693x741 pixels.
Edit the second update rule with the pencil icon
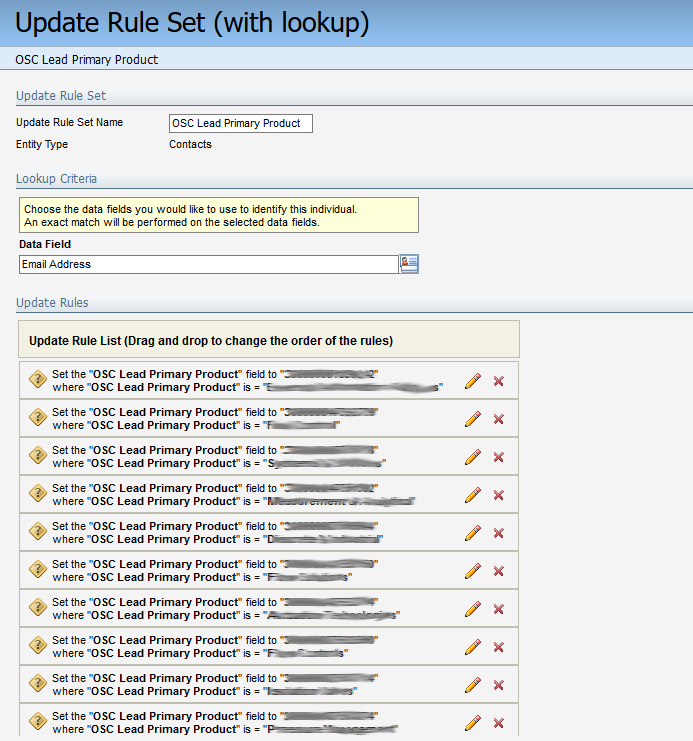pyautogui.click(x=473, y=419)
